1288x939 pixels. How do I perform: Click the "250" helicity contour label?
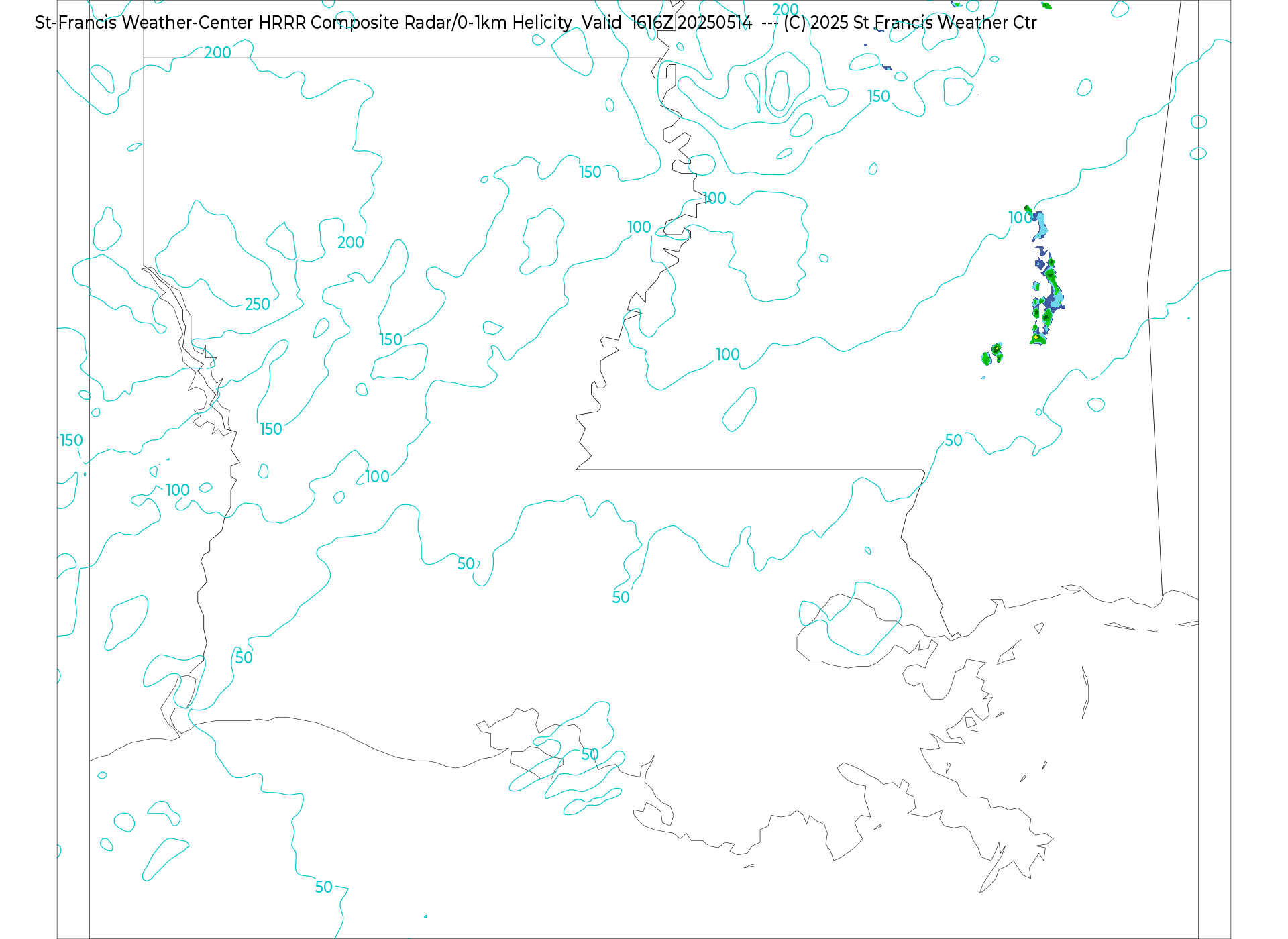258,305
